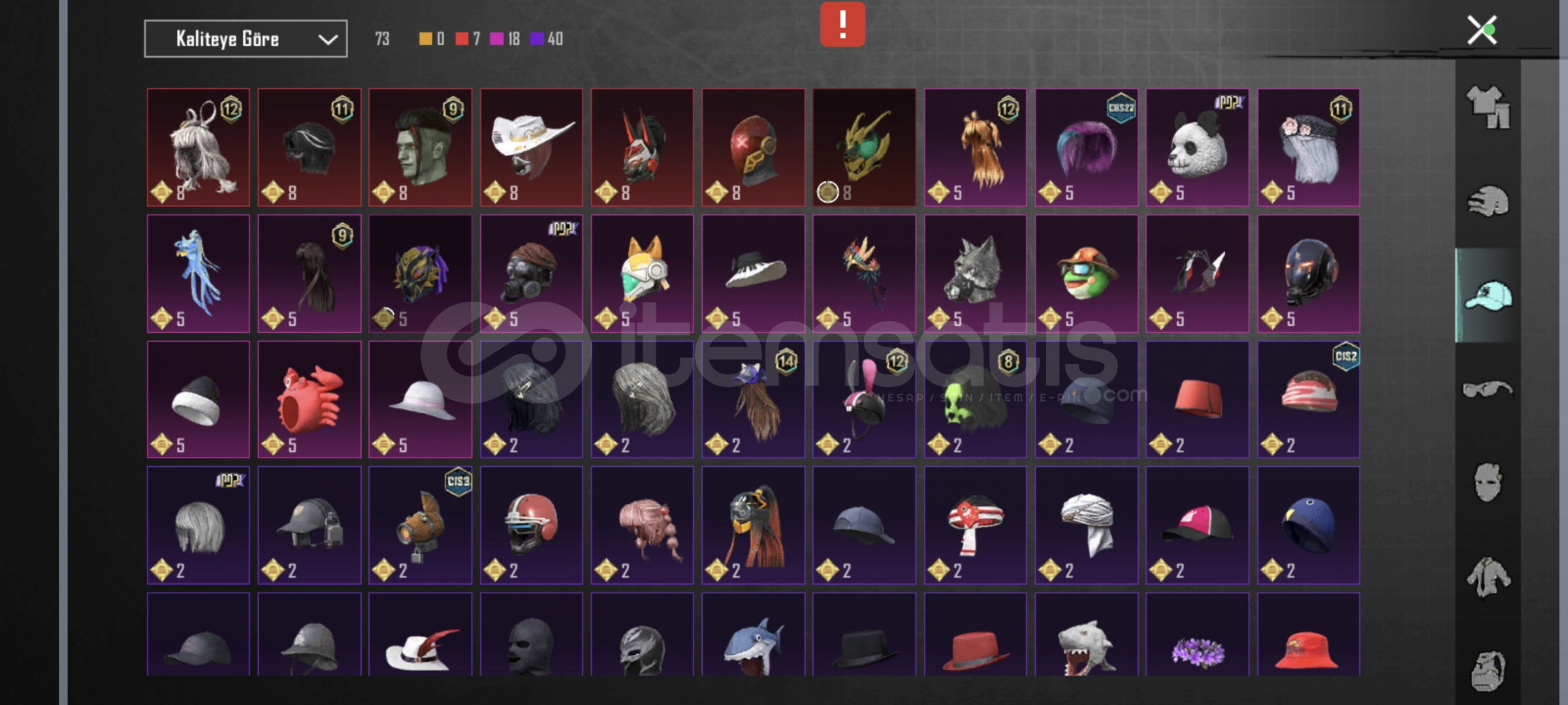Viewport: 1568px width, 705px height.
Task: Select the face mask category icon
Action: click(x=1488, y=482)
